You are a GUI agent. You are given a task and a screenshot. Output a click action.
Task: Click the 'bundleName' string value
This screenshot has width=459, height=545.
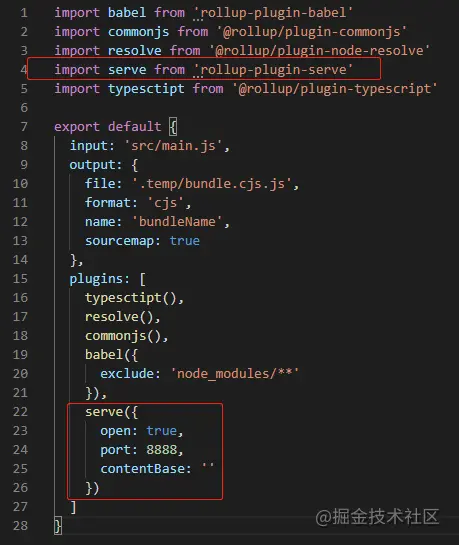point(177,222)
